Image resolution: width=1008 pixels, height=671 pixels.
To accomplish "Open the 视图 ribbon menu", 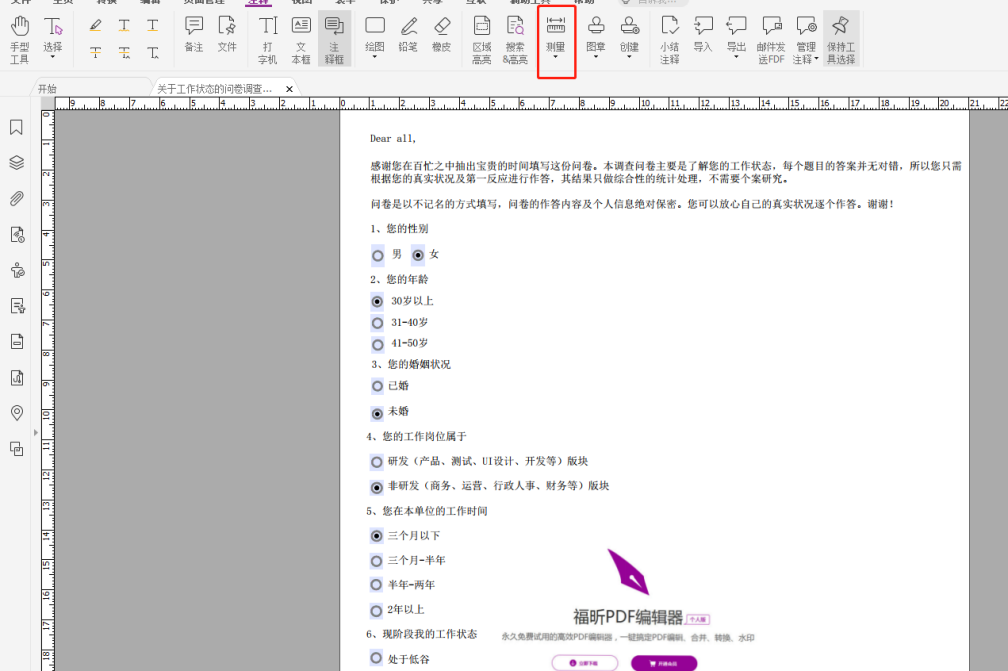I will [x=302, y=4].
